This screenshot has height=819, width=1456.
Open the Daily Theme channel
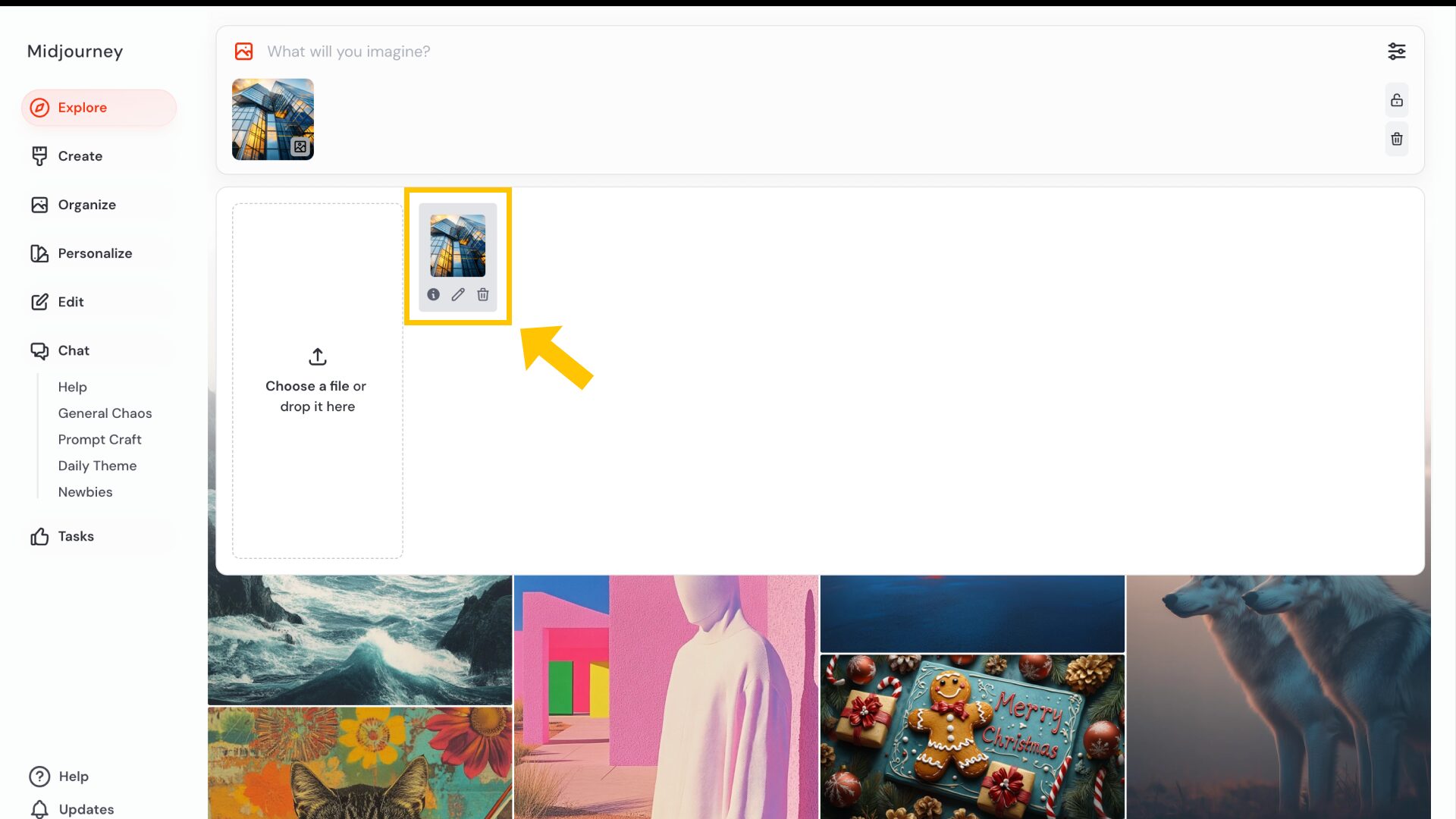(97, 466)
